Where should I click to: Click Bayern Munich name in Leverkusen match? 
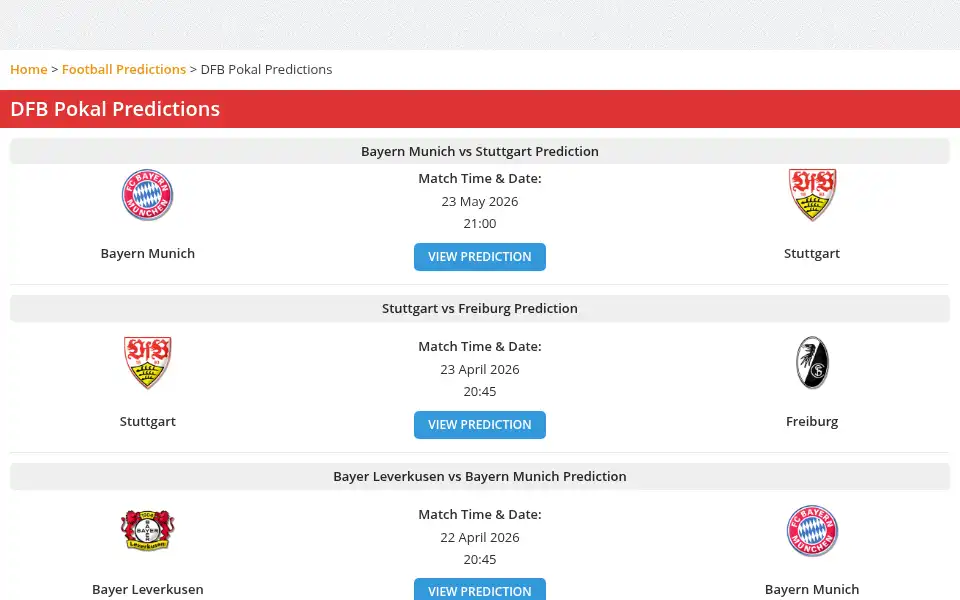pyautogui.click(x=812, y=589)
